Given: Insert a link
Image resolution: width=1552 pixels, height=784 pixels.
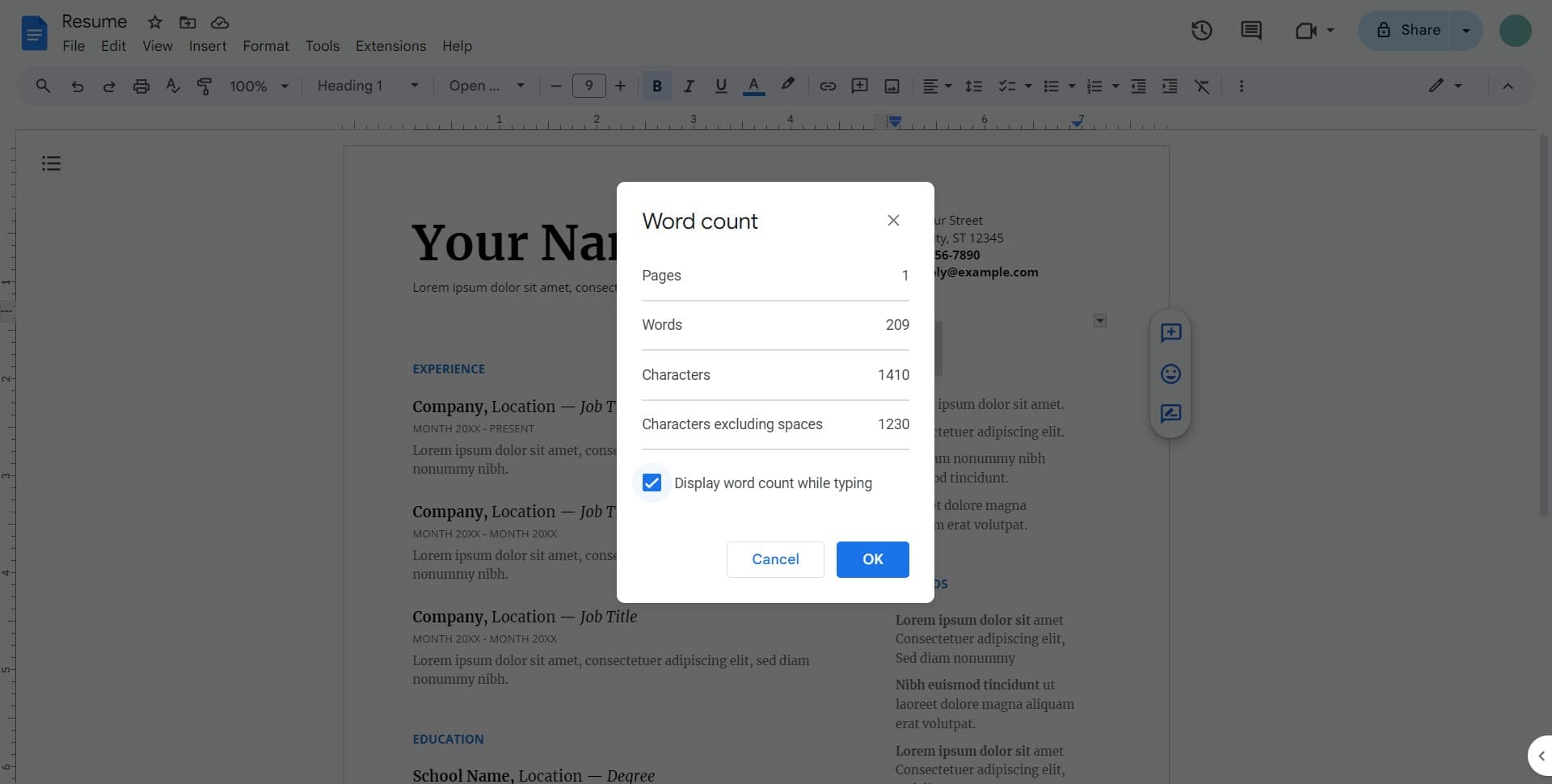Looking at the screenshot, I should tap(827, 86).
